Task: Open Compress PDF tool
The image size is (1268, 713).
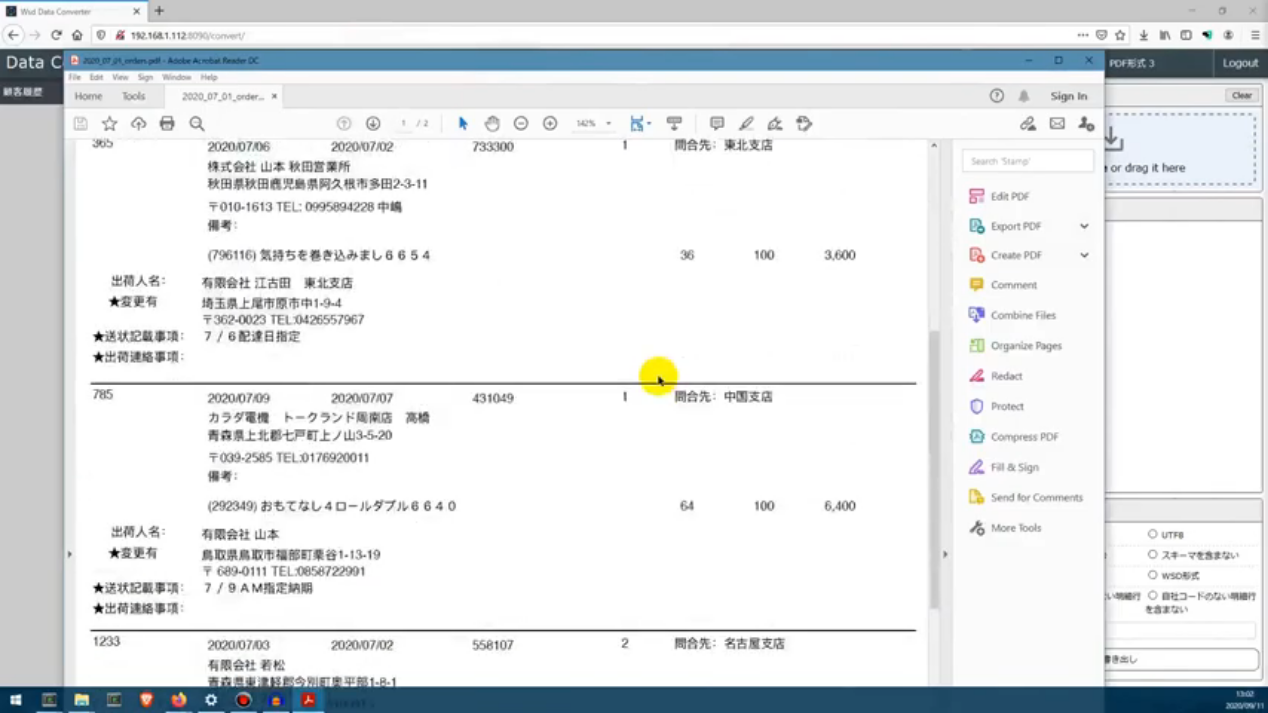Action: point(1024,437)
